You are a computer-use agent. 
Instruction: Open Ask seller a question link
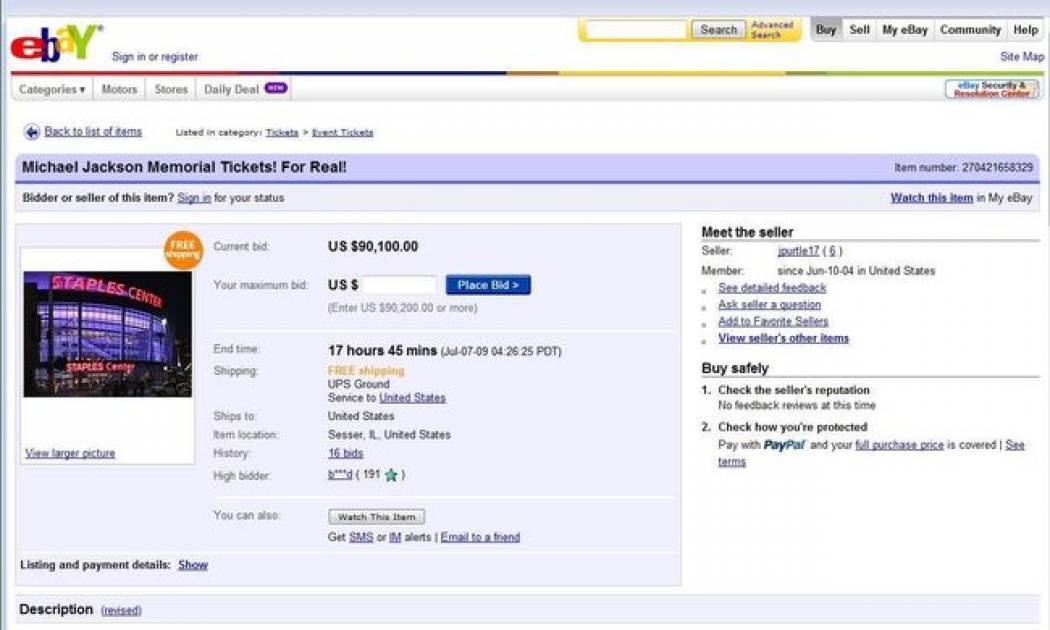(769, 304)
